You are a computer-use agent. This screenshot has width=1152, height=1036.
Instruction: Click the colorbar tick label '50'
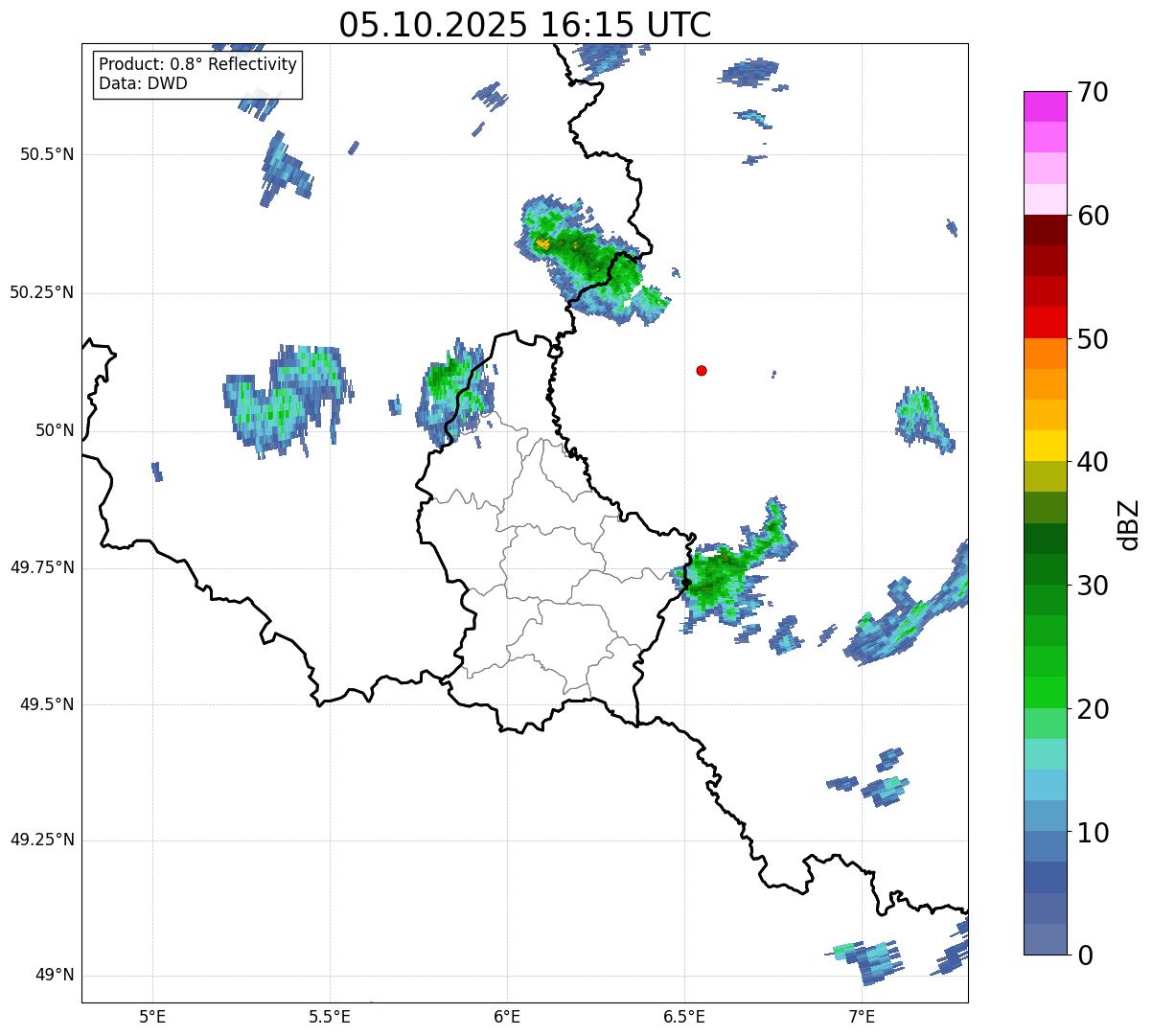[x=1093, y=339]
